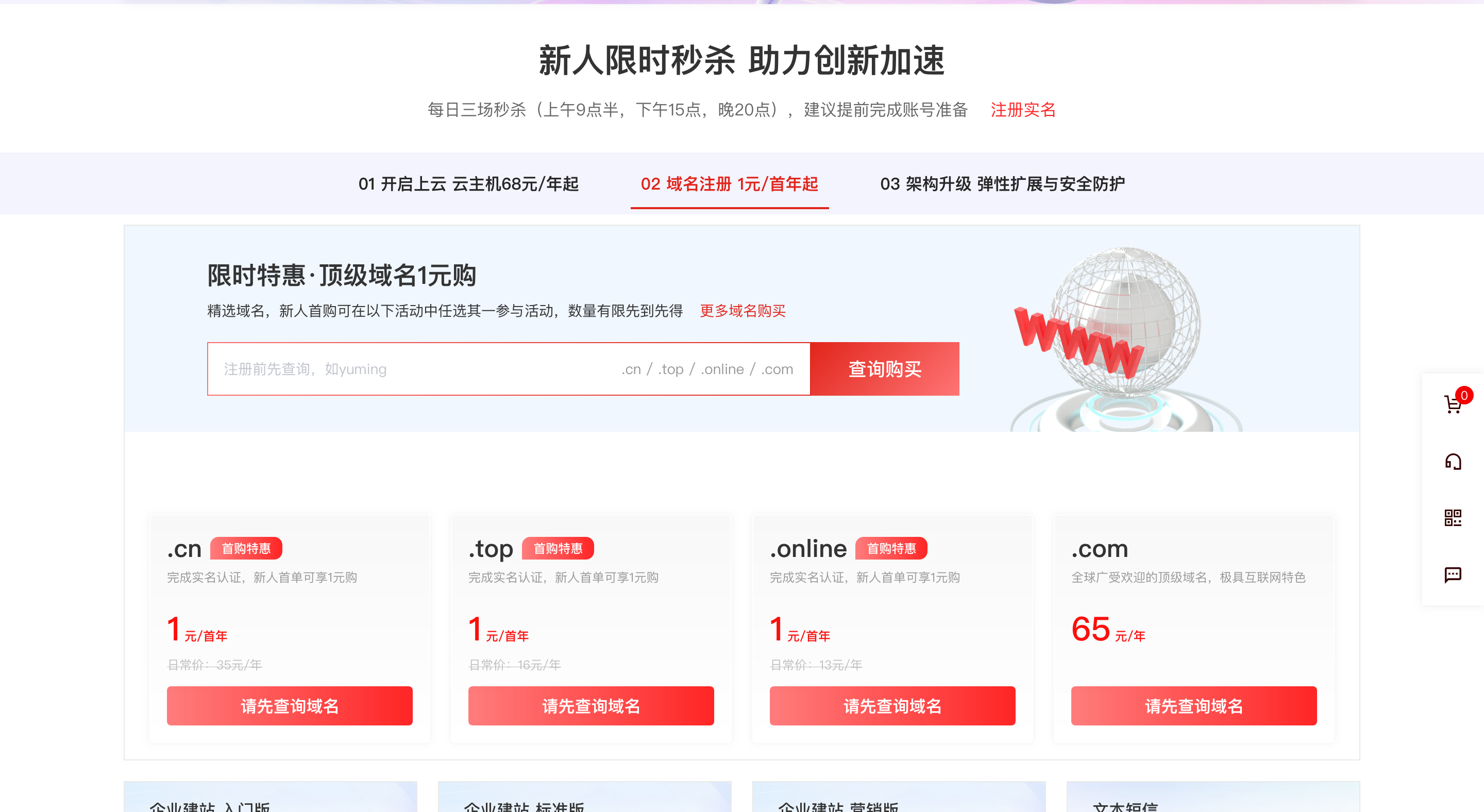
Task: Open the chat message feedback icon
Action: point(1453,574)
